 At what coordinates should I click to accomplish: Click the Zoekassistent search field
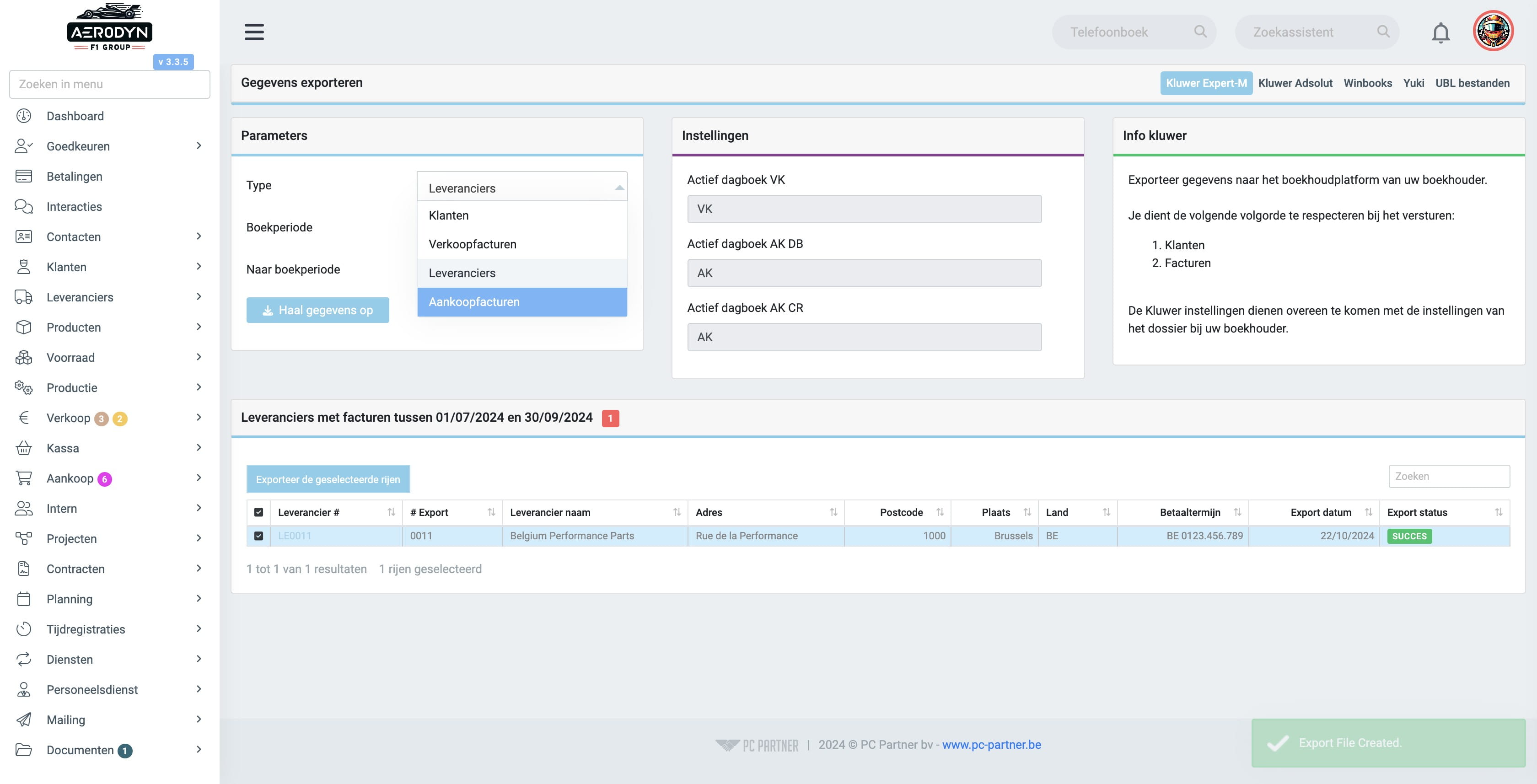(x=1316, y=32)
